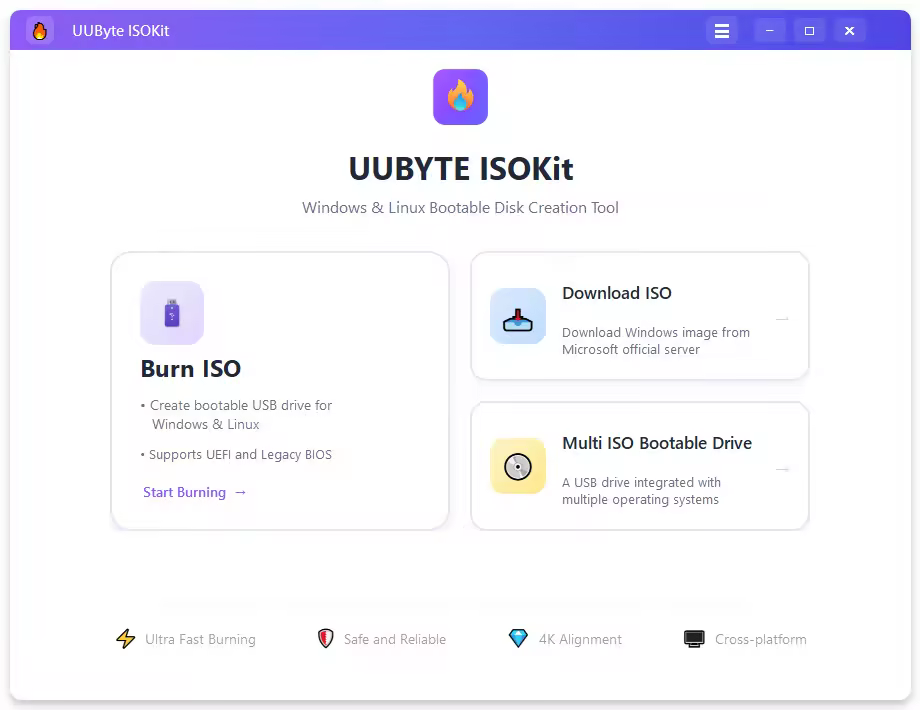Click the arrow beside Start Burning
Image resolution: width=920 pixels, height=710 pixels.
point(241,492)
